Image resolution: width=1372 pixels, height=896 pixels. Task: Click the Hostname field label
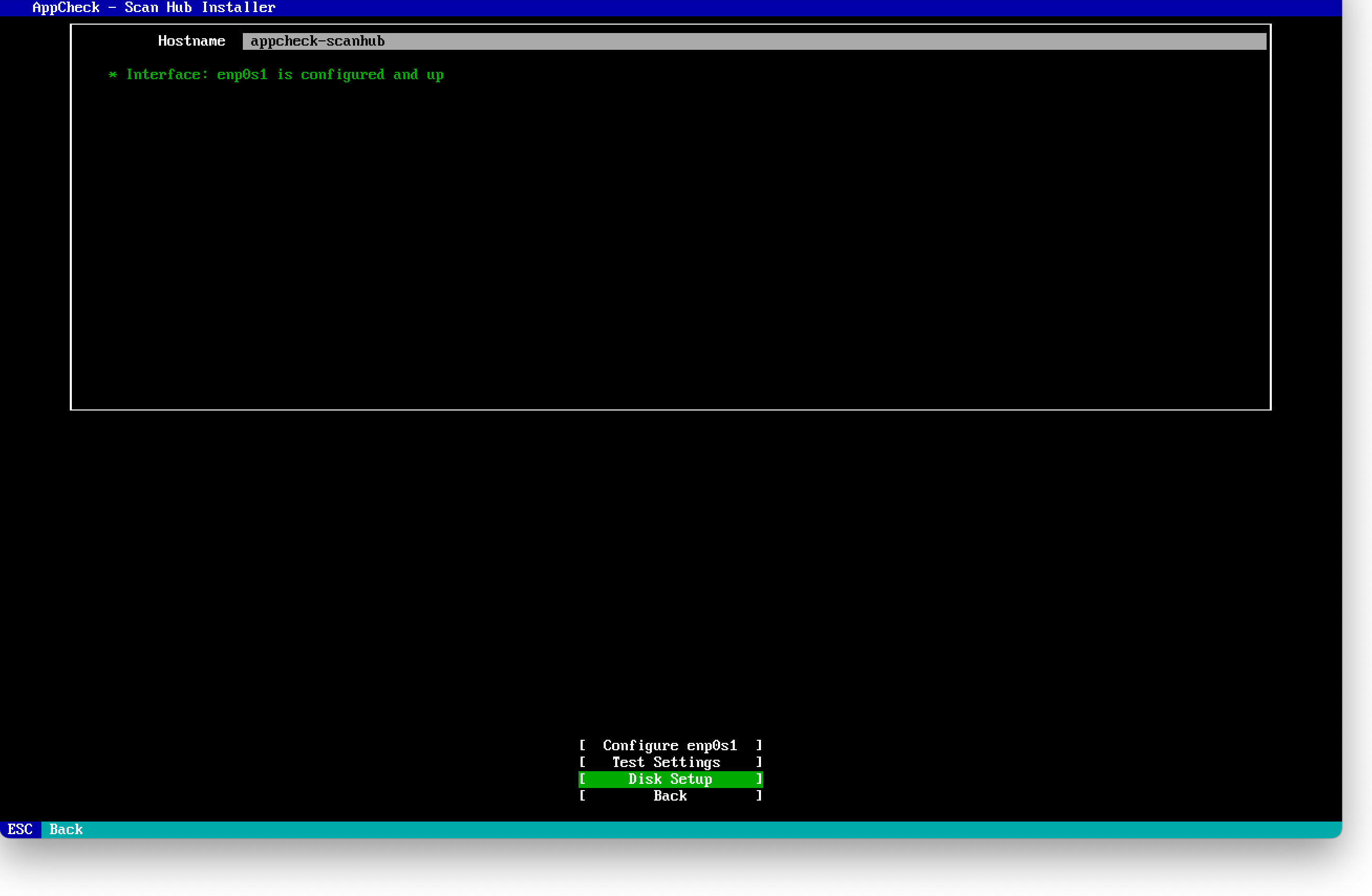pos(191,41)
